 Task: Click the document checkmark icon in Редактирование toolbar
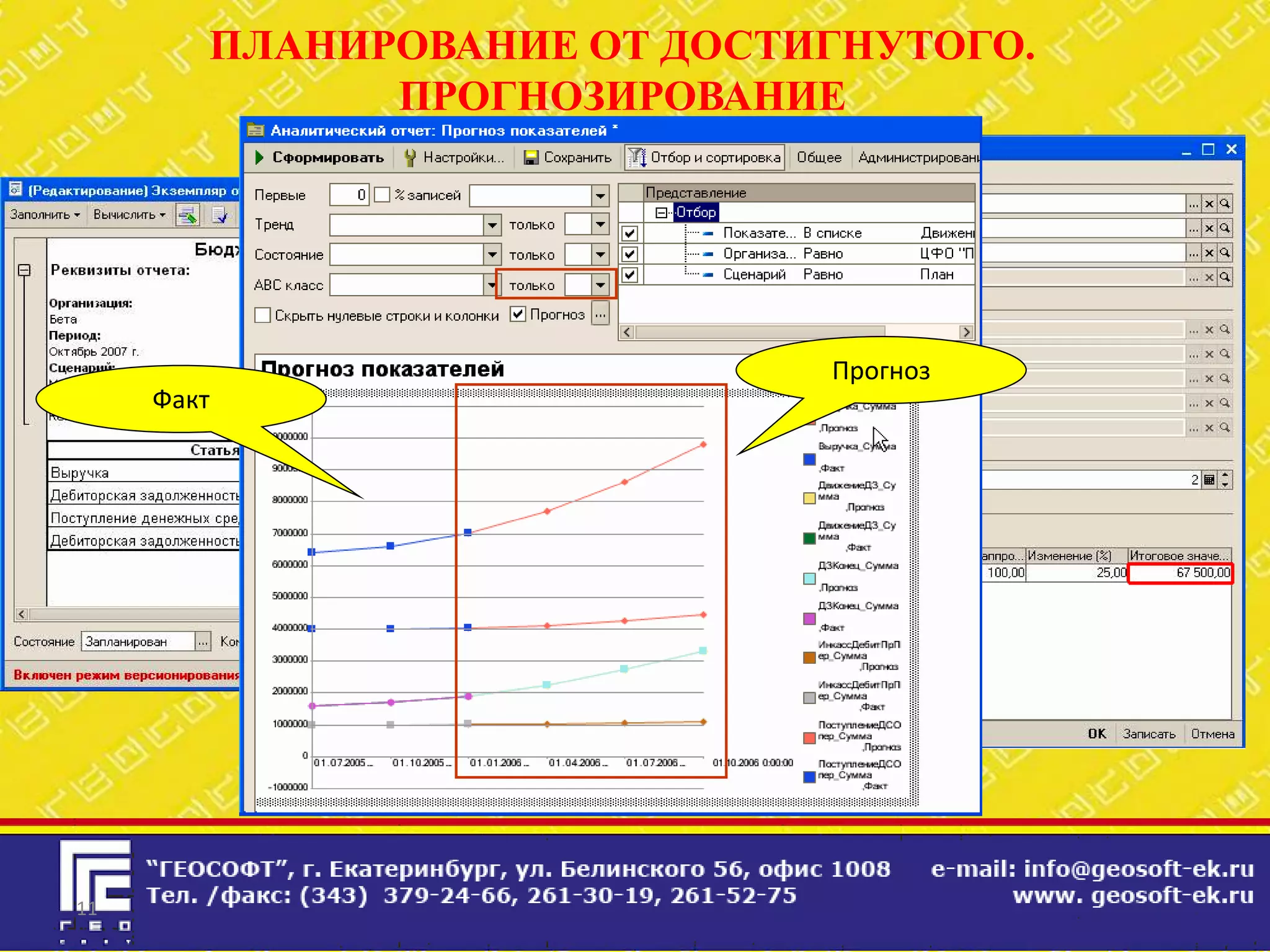(x=219, y=215)
